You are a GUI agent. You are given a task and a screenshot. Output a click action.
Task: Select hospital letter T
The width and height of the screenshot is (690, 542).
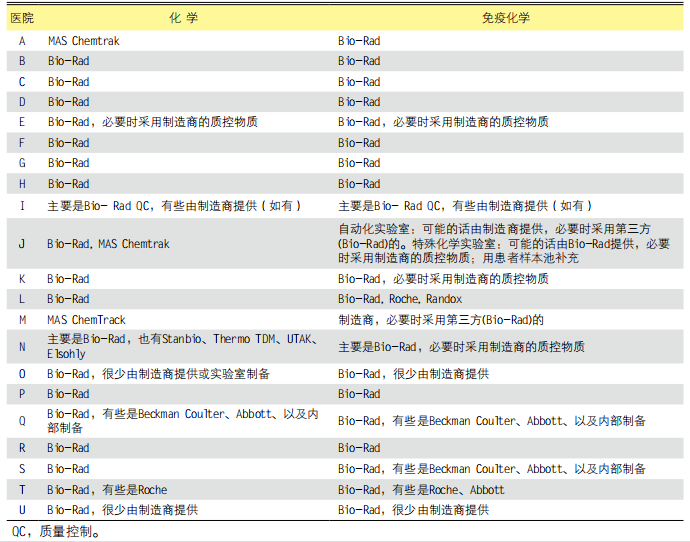pos(22,490)
